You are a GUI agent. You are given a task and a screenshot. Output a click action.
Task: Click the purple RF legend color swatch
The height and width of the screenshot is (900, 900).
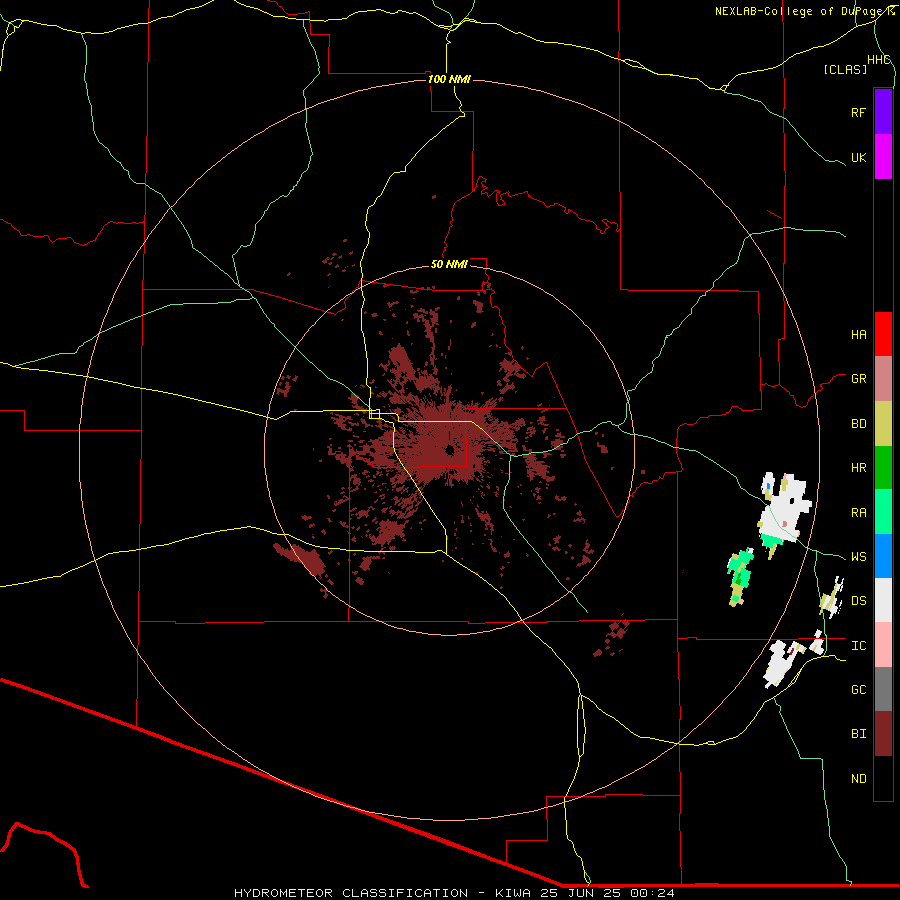[x=883, y=111]
